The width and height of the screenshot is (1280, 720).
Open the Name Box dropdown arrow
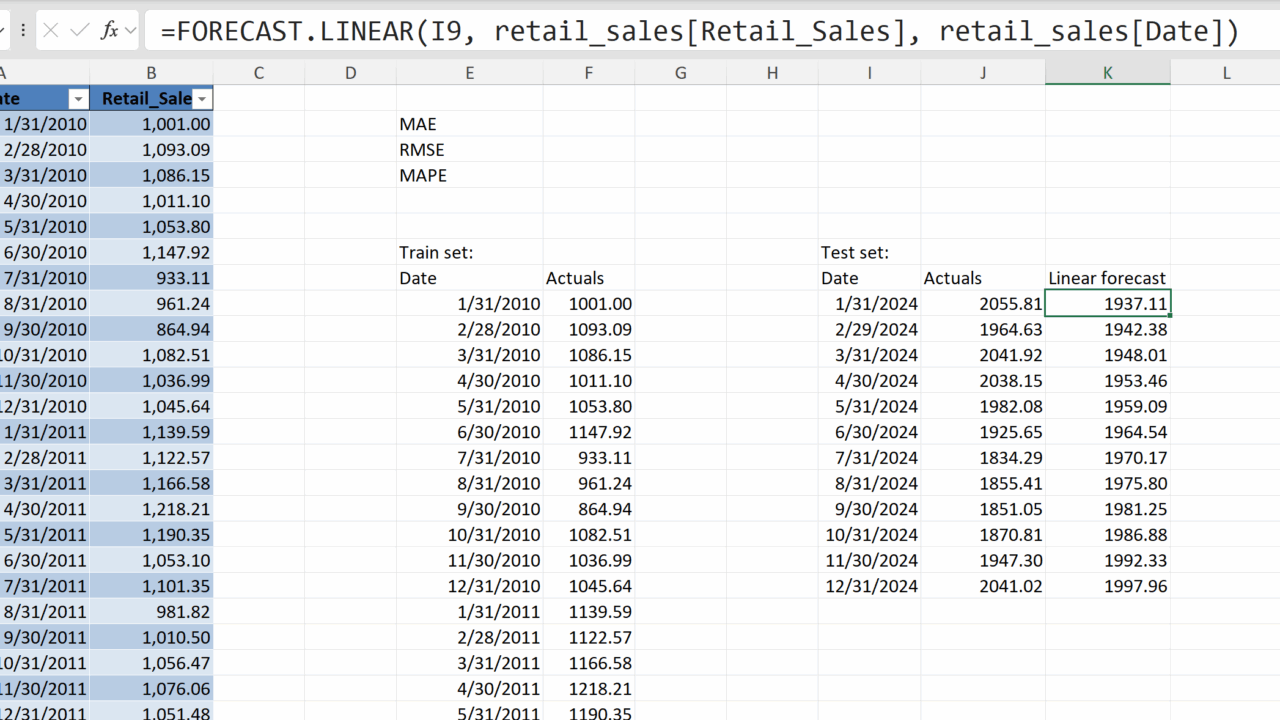click(x=3, y=31)
